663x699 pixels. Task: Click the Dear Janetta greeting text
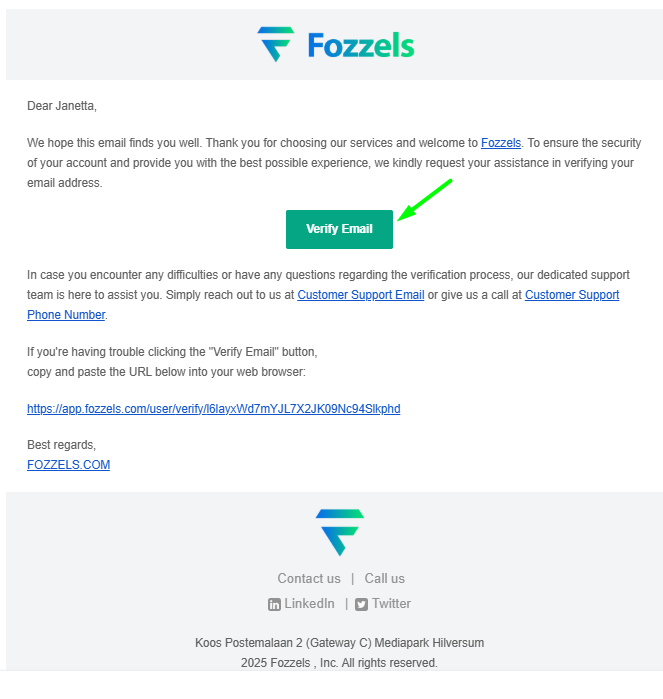[62, 105]
